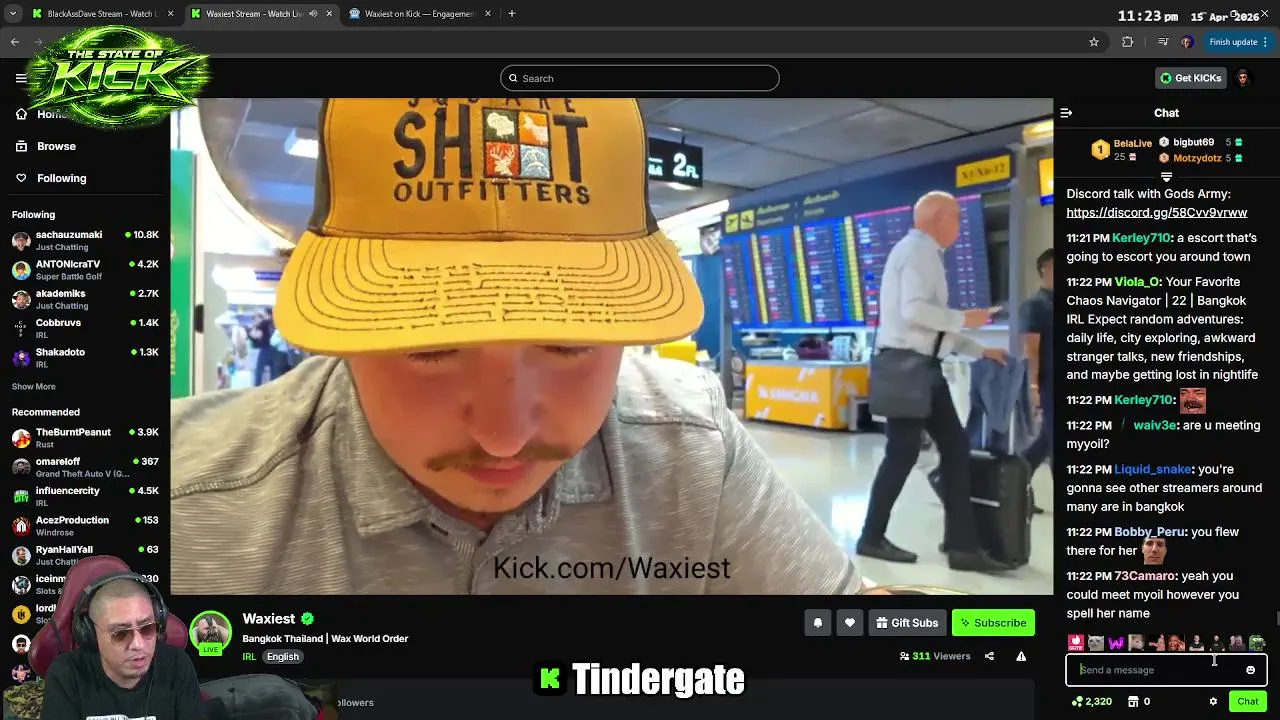Screen dimensions: 1280x720
Task: Open sachauzumaki channel in Following list
Action: click(x=85, y=240)
